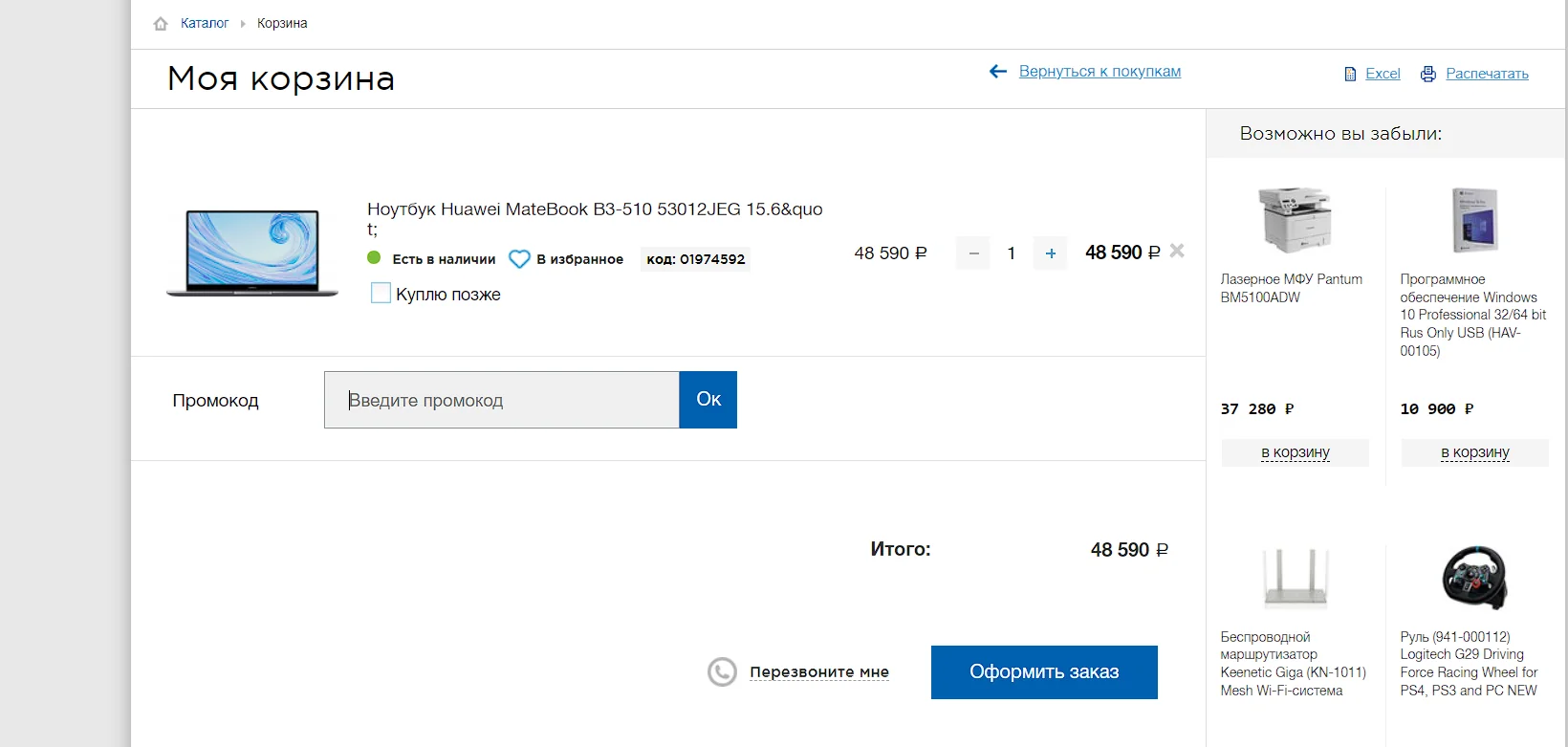Image resolution: width=1568 pixels, height=747 pixels.
Task: Add Pantum printer to cart
Action: point(1295,452)
